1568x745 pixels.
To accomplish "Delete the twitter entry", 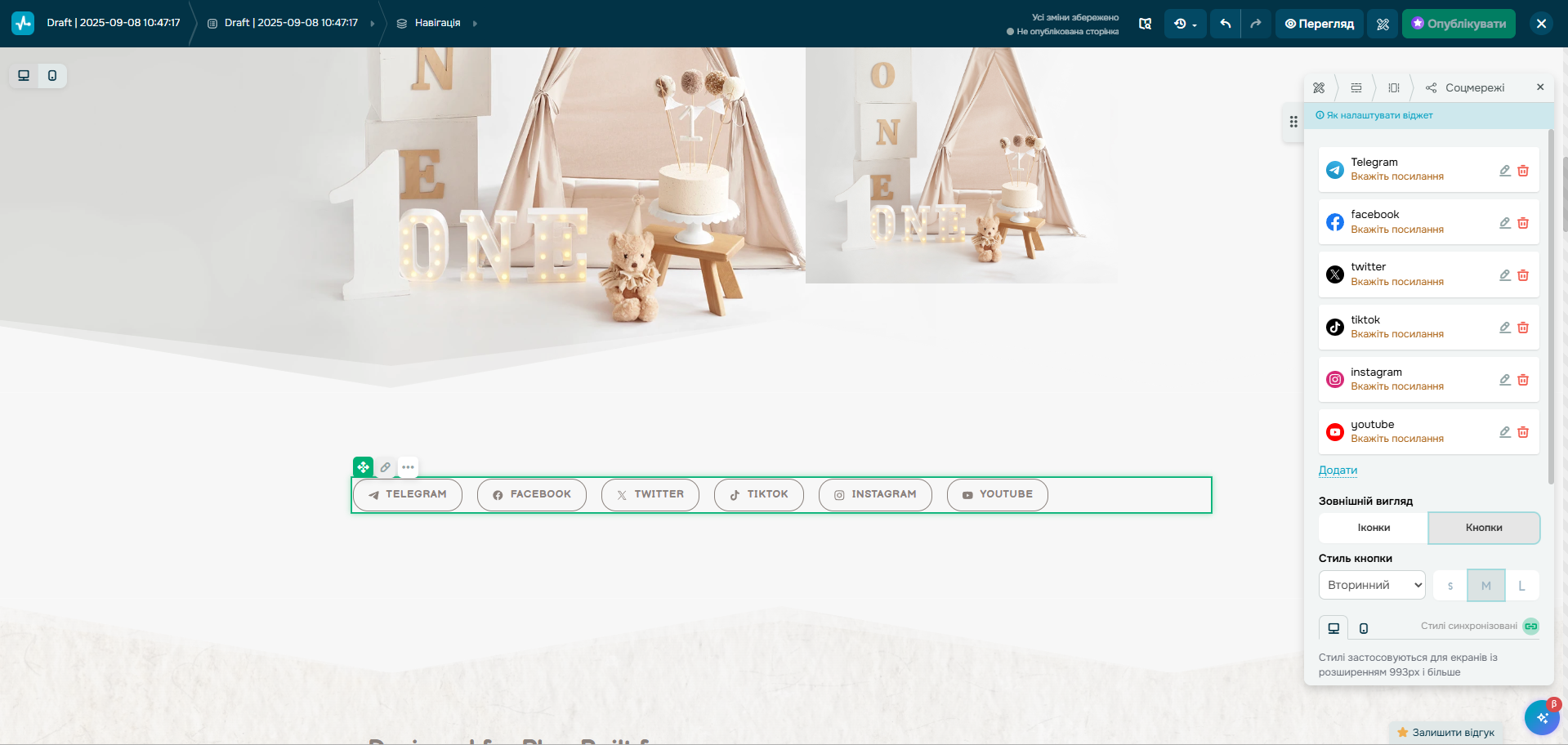I will click(x=1523, y=275).
